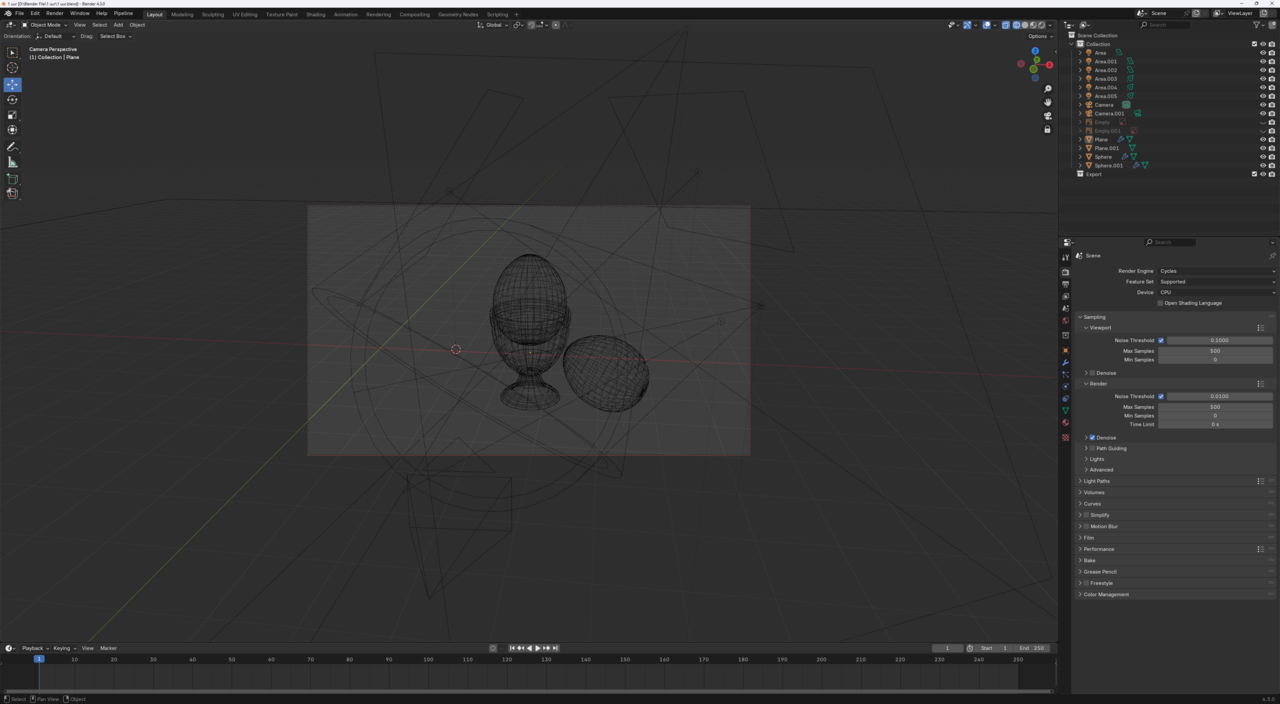1280x704 pixels.
Task: Enable the Open Shading Language checkbox
Action: [x=1160, y=303]
